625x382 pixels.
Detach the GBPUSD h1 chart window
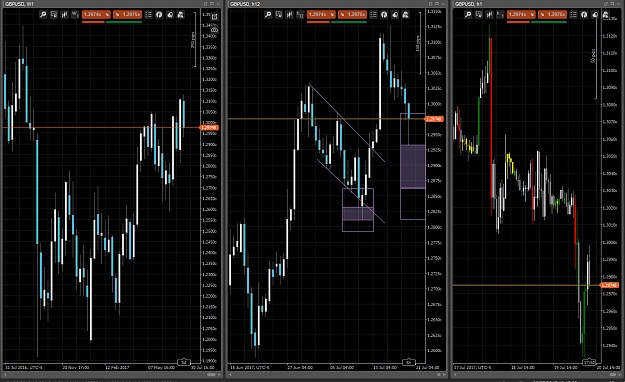(607, 4)
